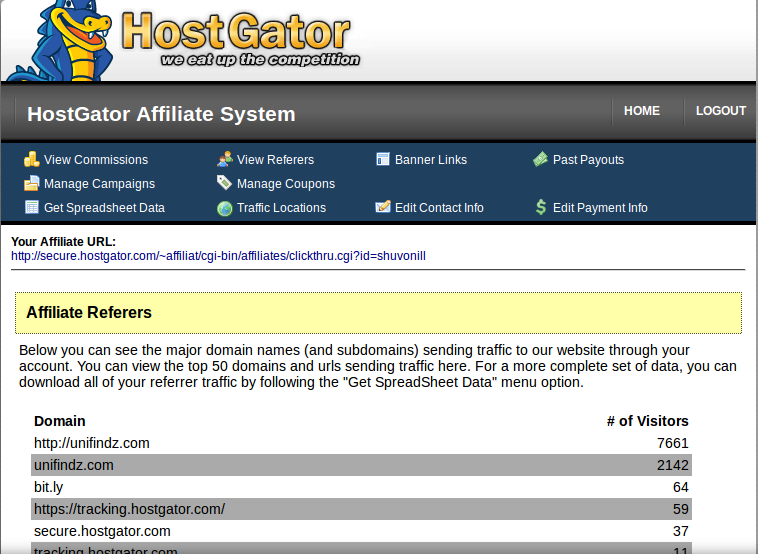Click the Manage Coupons tag icon
Screen dimensions: 758x554
coord(225,183)
